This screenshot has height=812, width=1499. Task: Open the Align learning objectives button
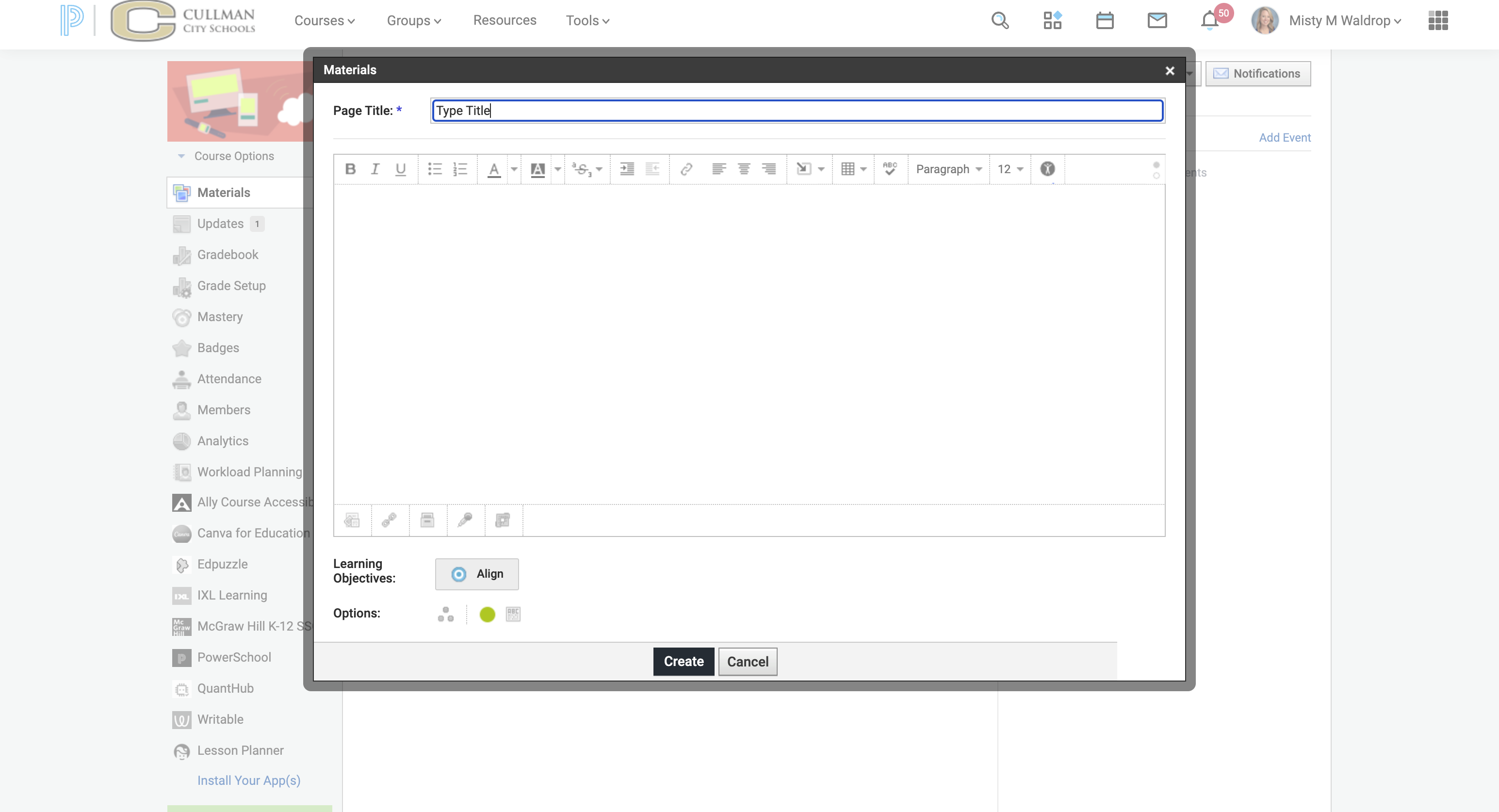click(476, 574)
